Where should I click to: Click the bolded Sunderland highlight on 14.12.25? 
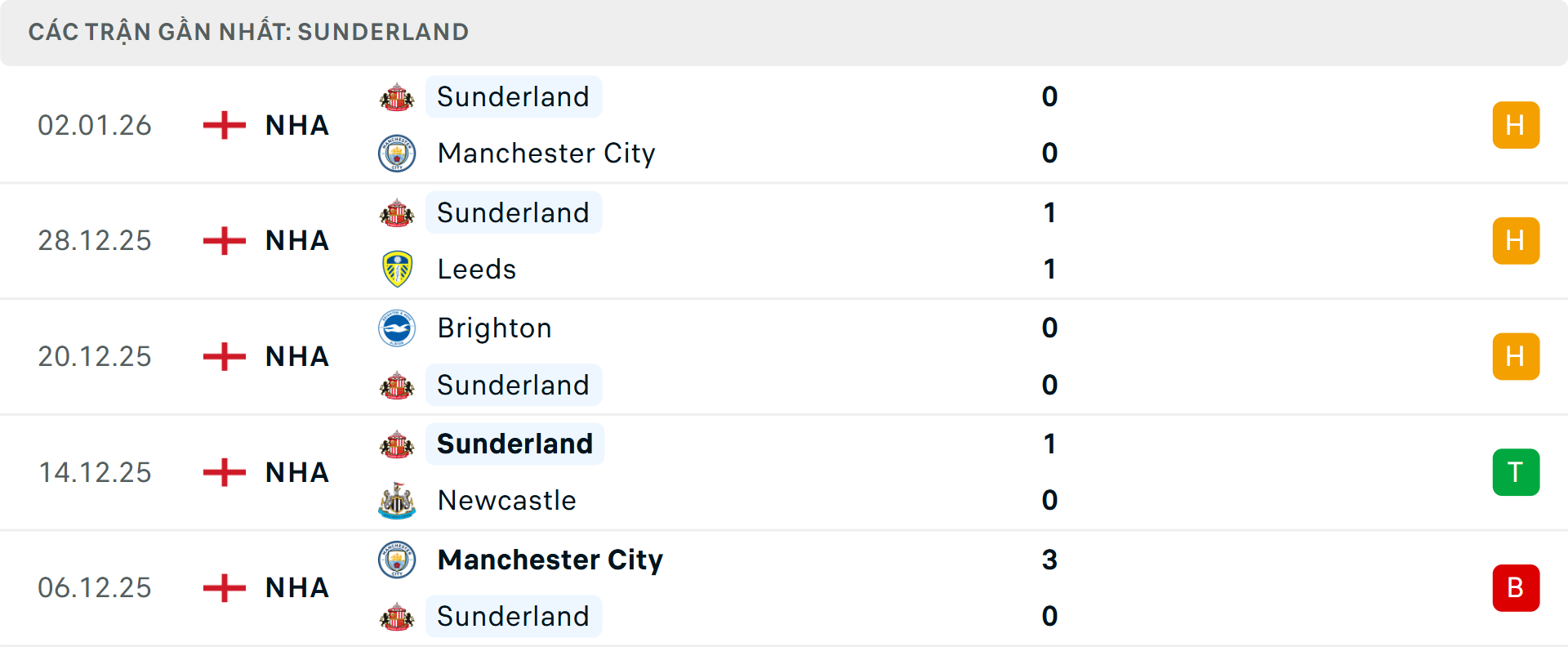click(x=514, y=444)
